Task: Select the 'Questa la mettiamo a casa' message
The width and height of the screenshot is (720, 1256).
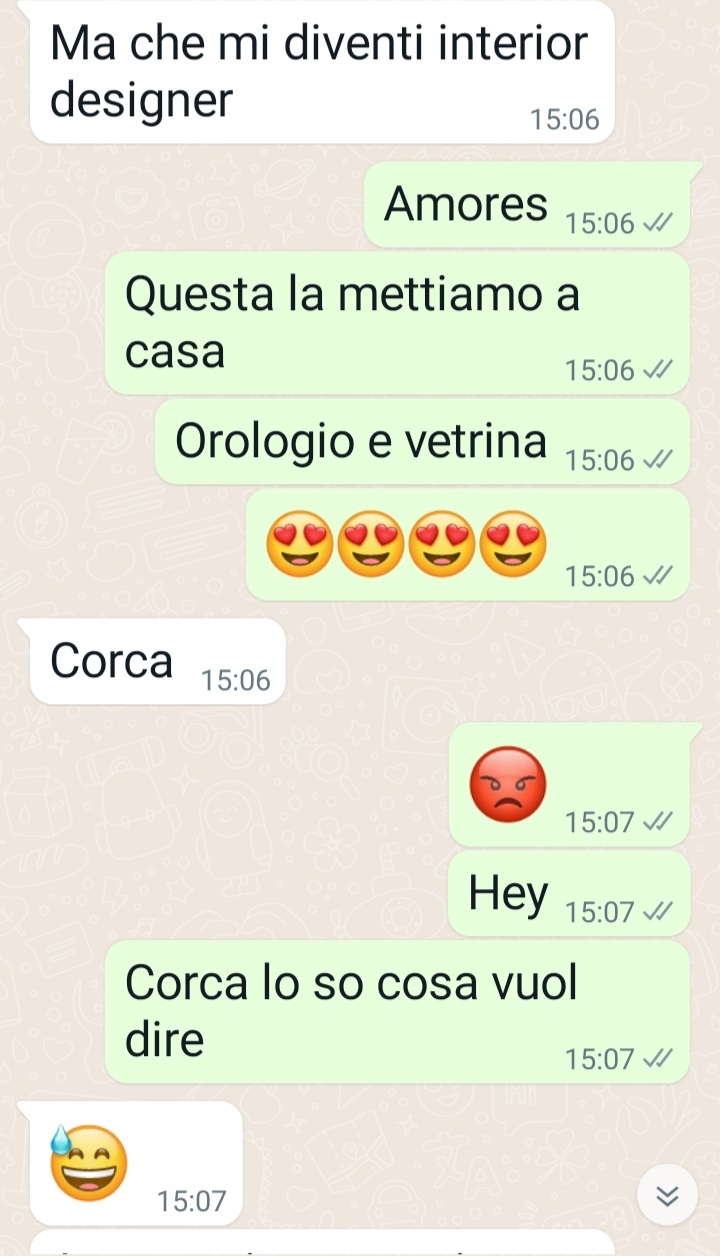Action: [x=397, y=323]
